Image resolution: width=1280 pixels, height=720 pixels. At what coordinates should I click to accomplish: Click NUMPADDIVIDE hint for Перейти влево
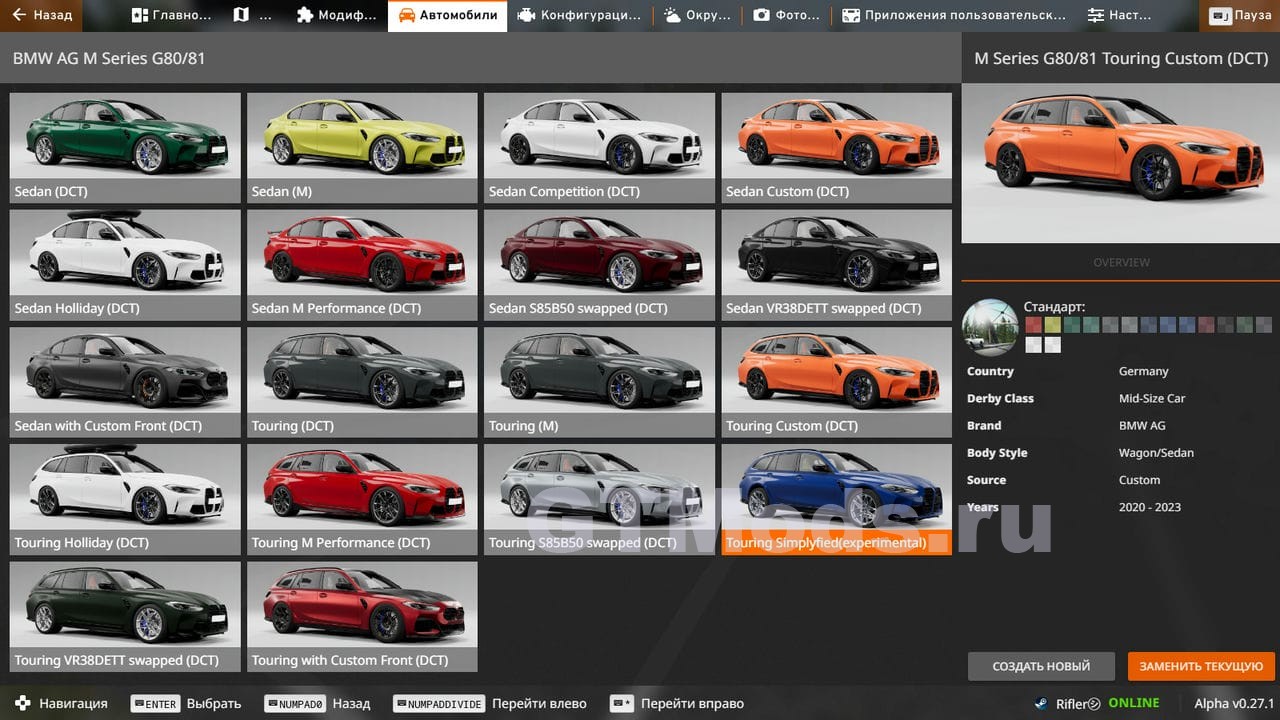coord(439,704)
